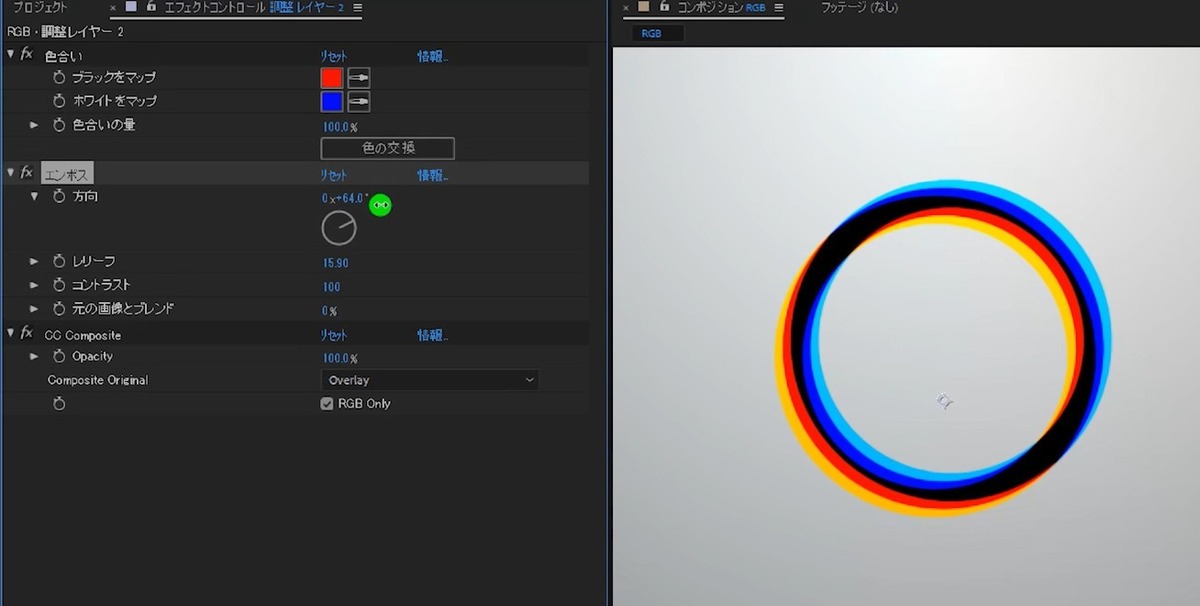Toggle stopwatch for レリーフ property
Screen dimensions: 1200x606
coord(59,261)
